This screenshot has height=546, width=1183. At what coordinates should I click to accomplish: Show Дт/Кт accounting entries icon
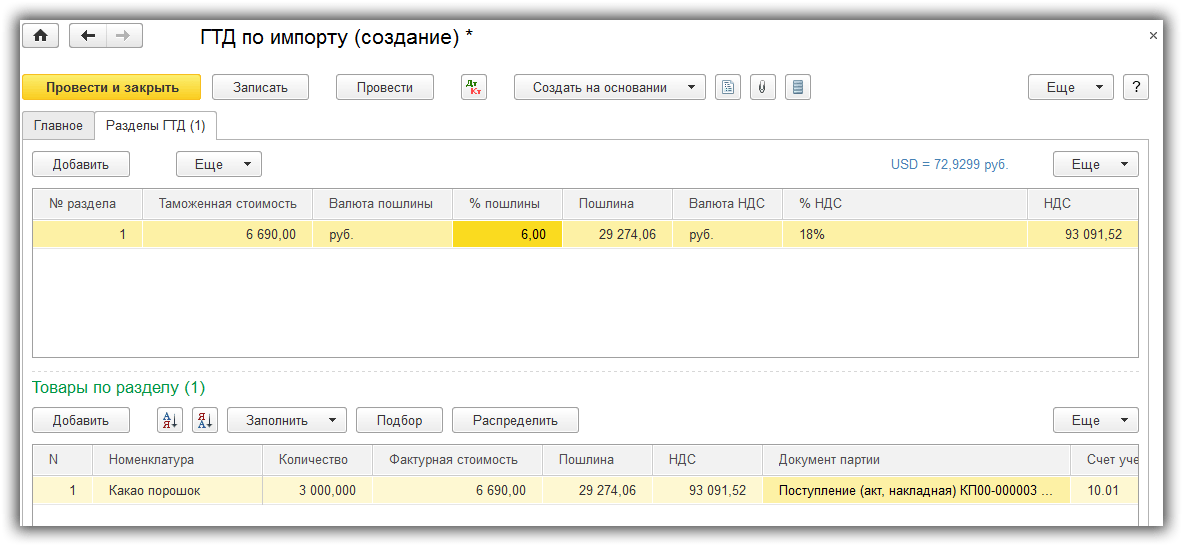pos(473,88)
